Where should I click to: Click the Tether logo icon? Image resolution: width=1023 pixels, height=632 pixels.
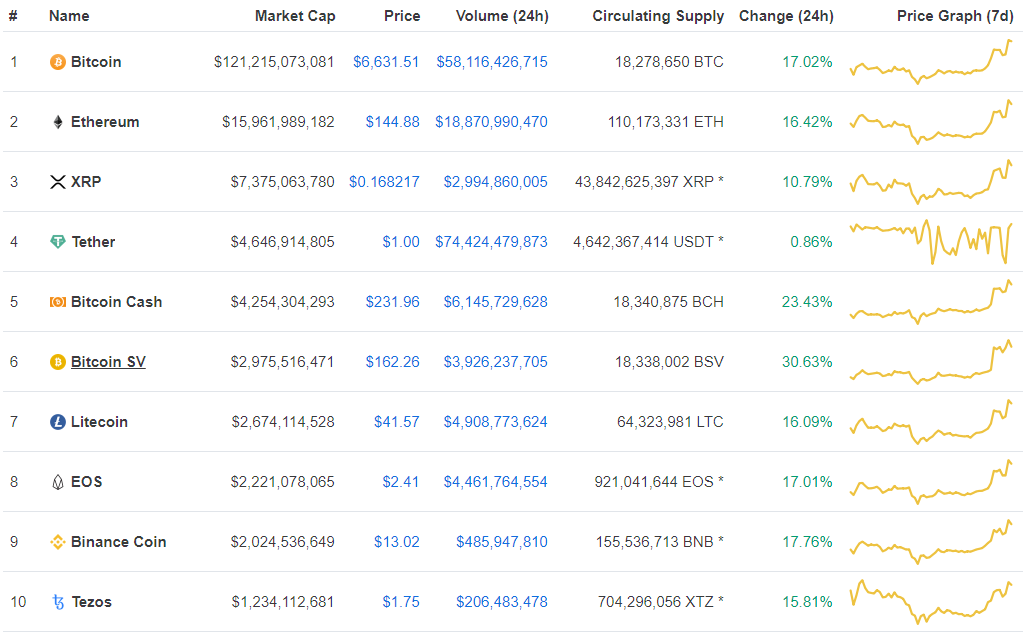(x=57, y=242)
